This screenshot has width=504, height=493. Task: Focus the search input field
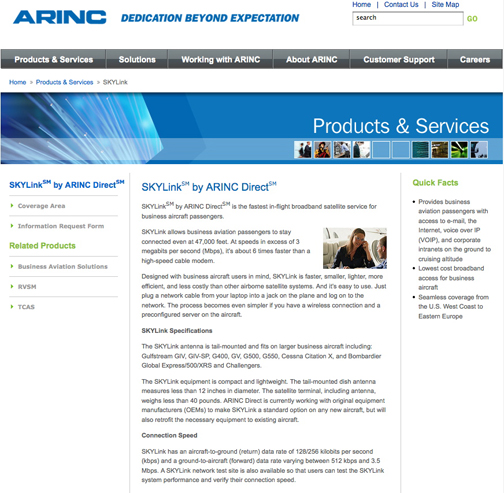[408, 18]
